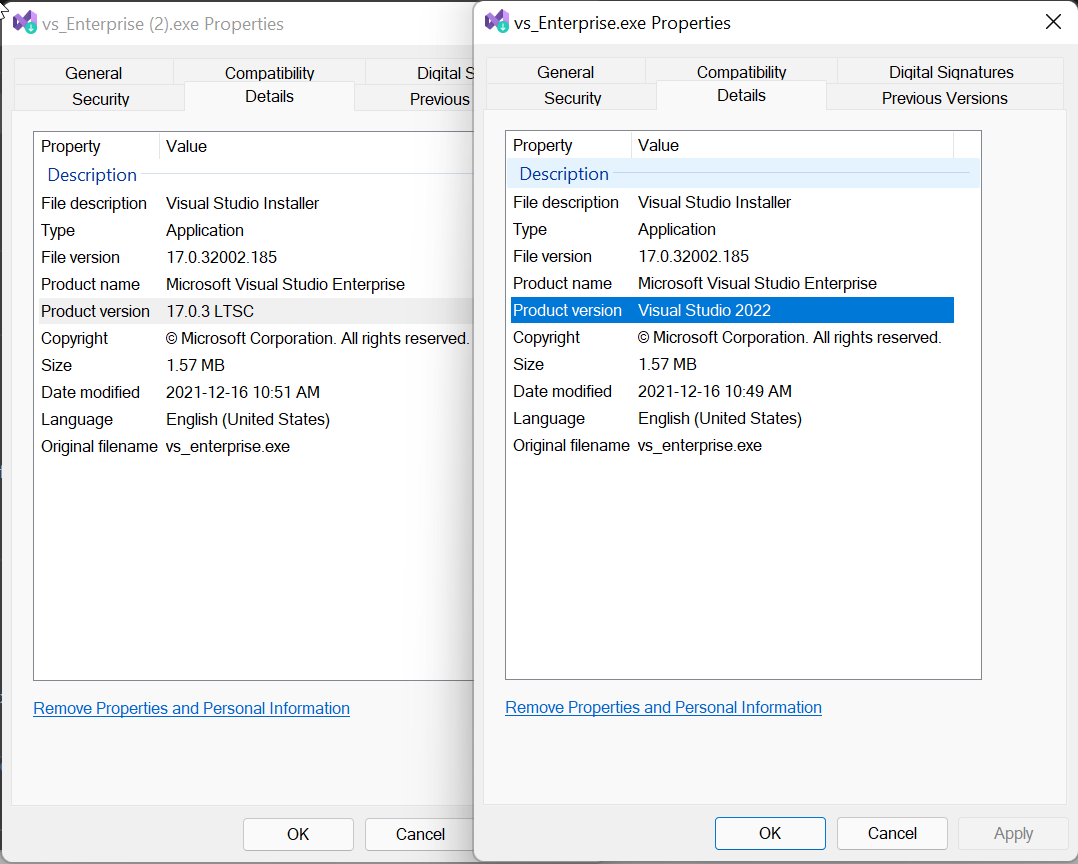Click the Apply button
Screen dimensions: 1078x864
[1012, 833]
